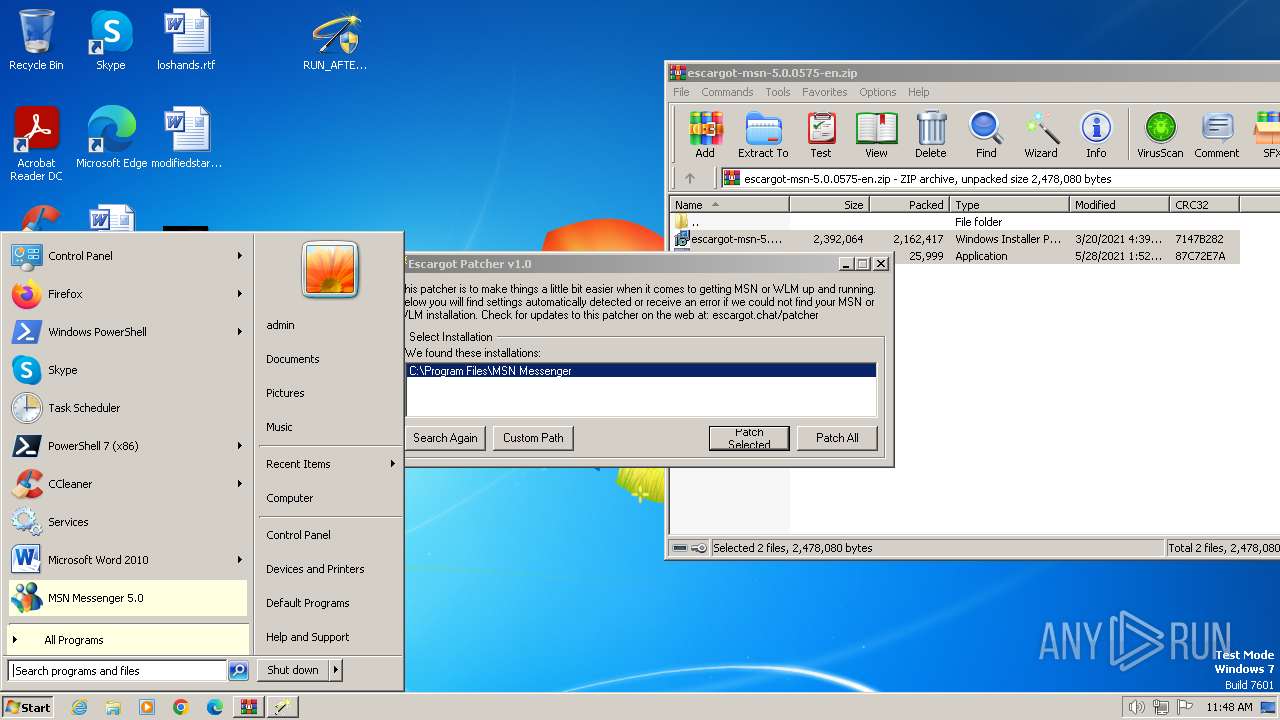
Task: Open File menu in WinRAR
Action: coord(681,92)
